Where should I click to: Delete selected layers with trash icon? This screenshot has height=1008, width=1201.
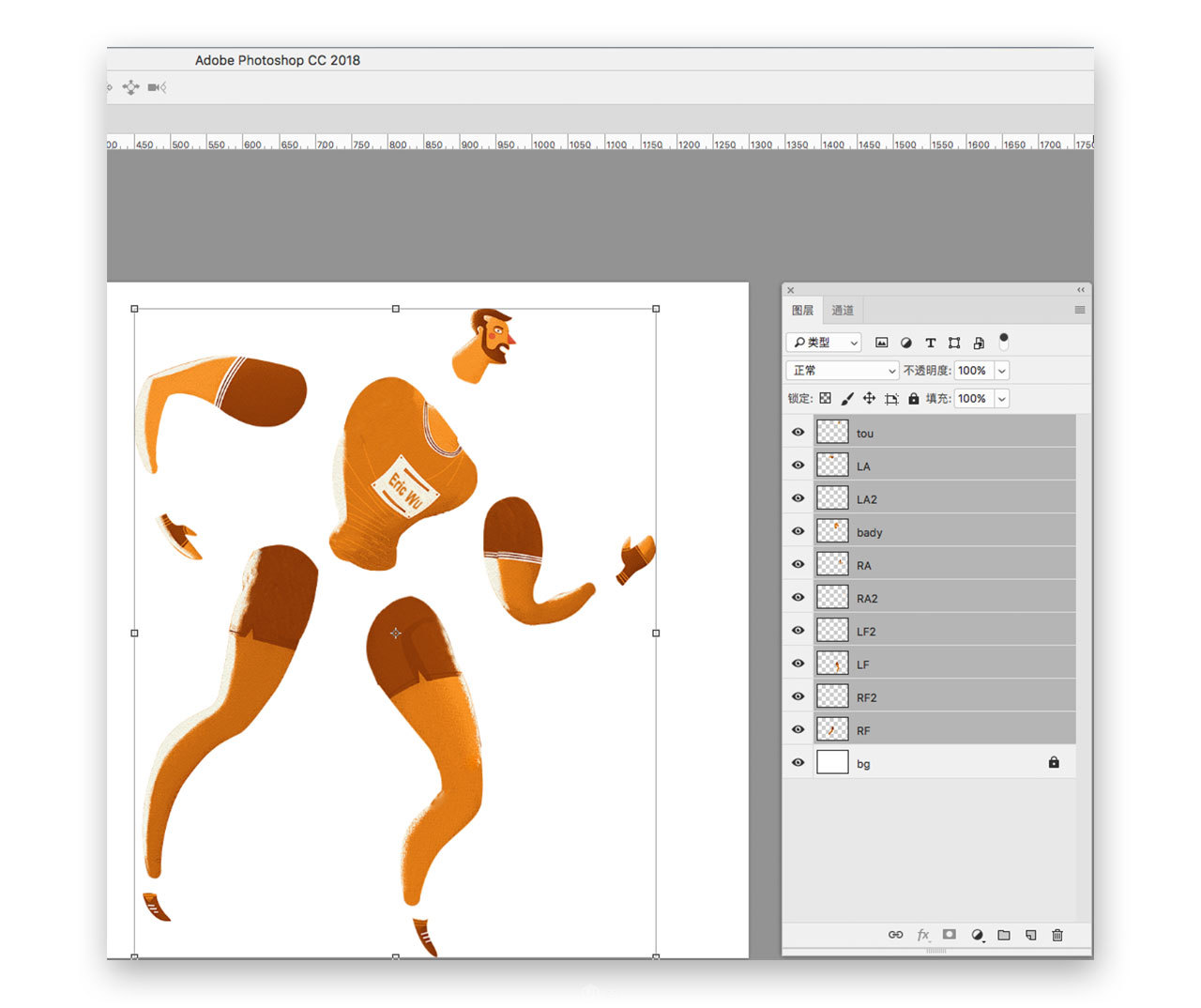[x=1057, y=935]
